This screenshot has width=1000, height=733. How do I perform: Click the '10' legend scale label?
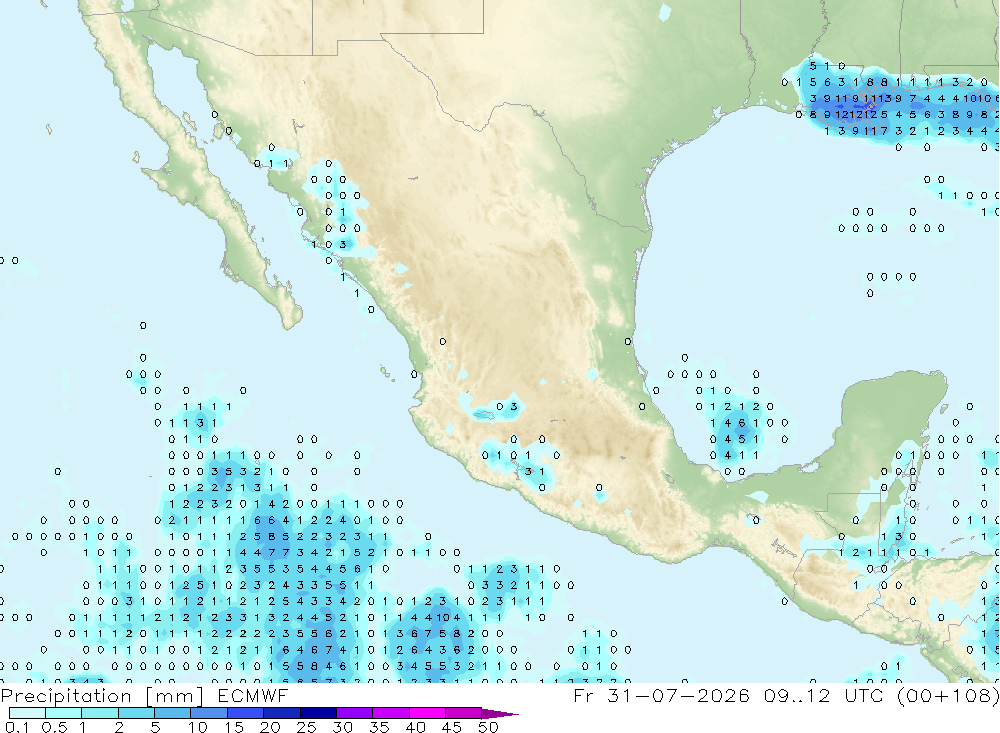point(198,727)
